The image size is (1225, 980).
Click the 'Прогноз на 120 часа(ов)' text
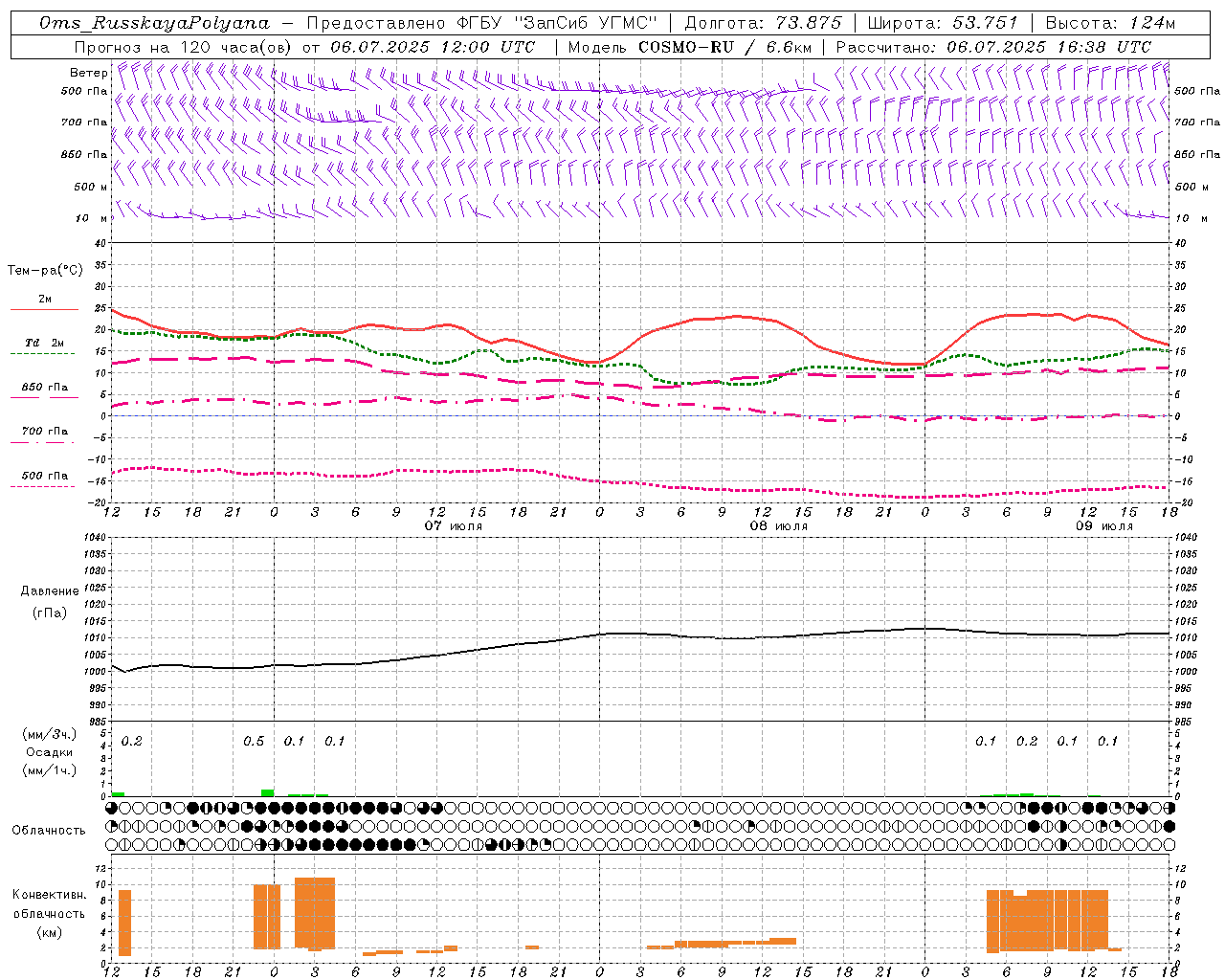183,47
